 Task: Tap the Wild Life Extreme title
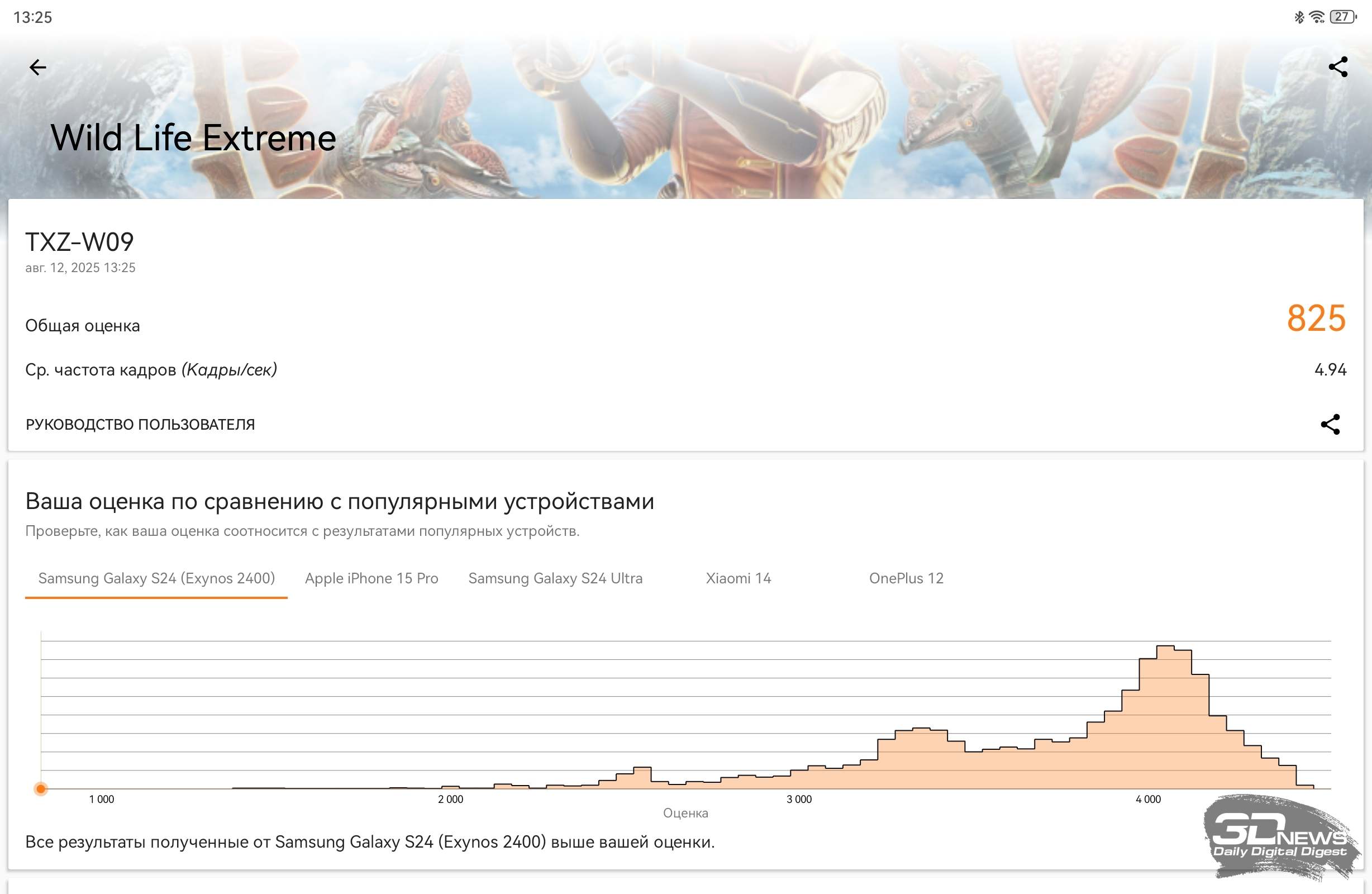click(193, 138)
